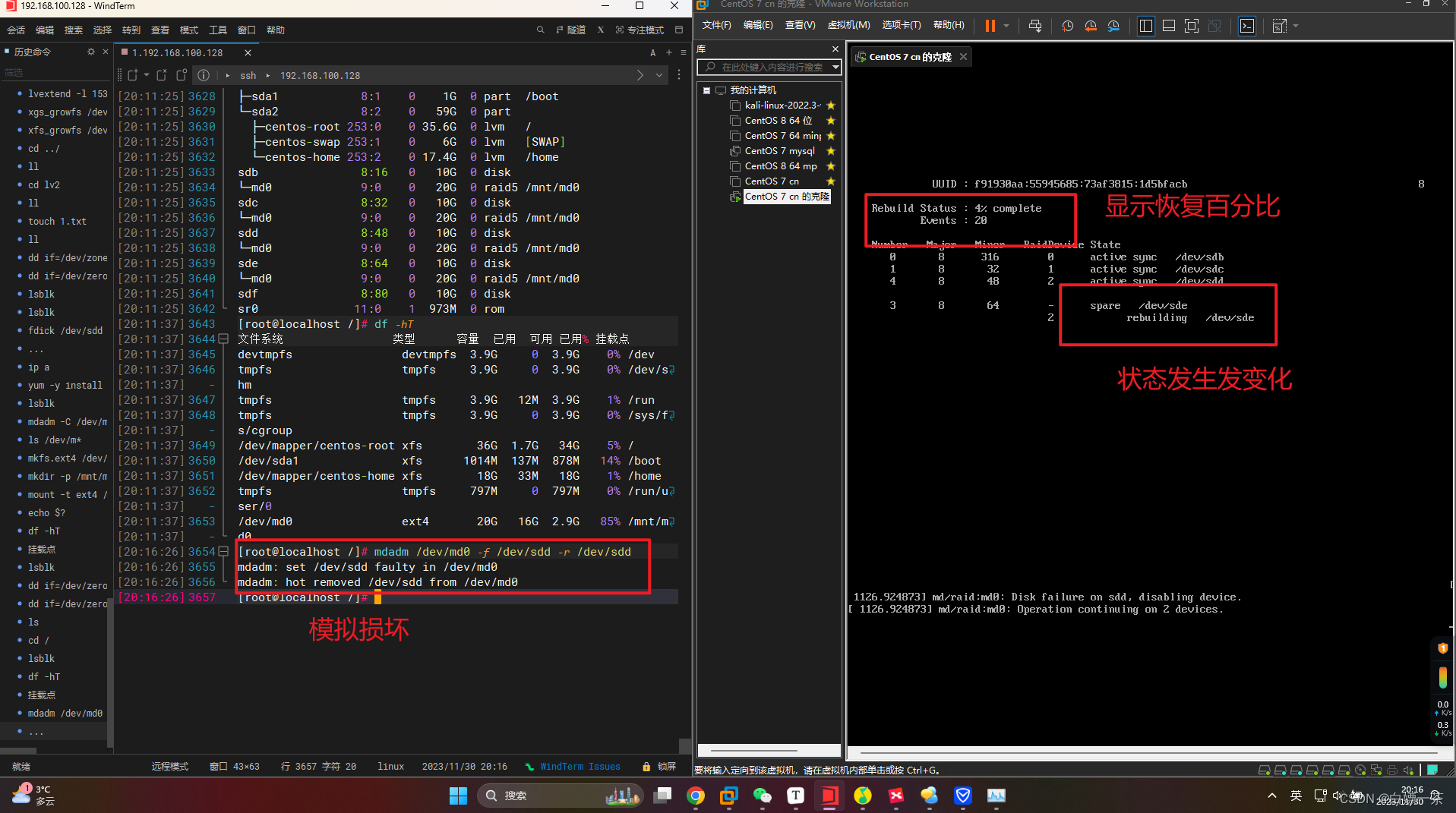
Task: Expand the 192.168.100.128 path segment arrow
Action: pos(268,75)
